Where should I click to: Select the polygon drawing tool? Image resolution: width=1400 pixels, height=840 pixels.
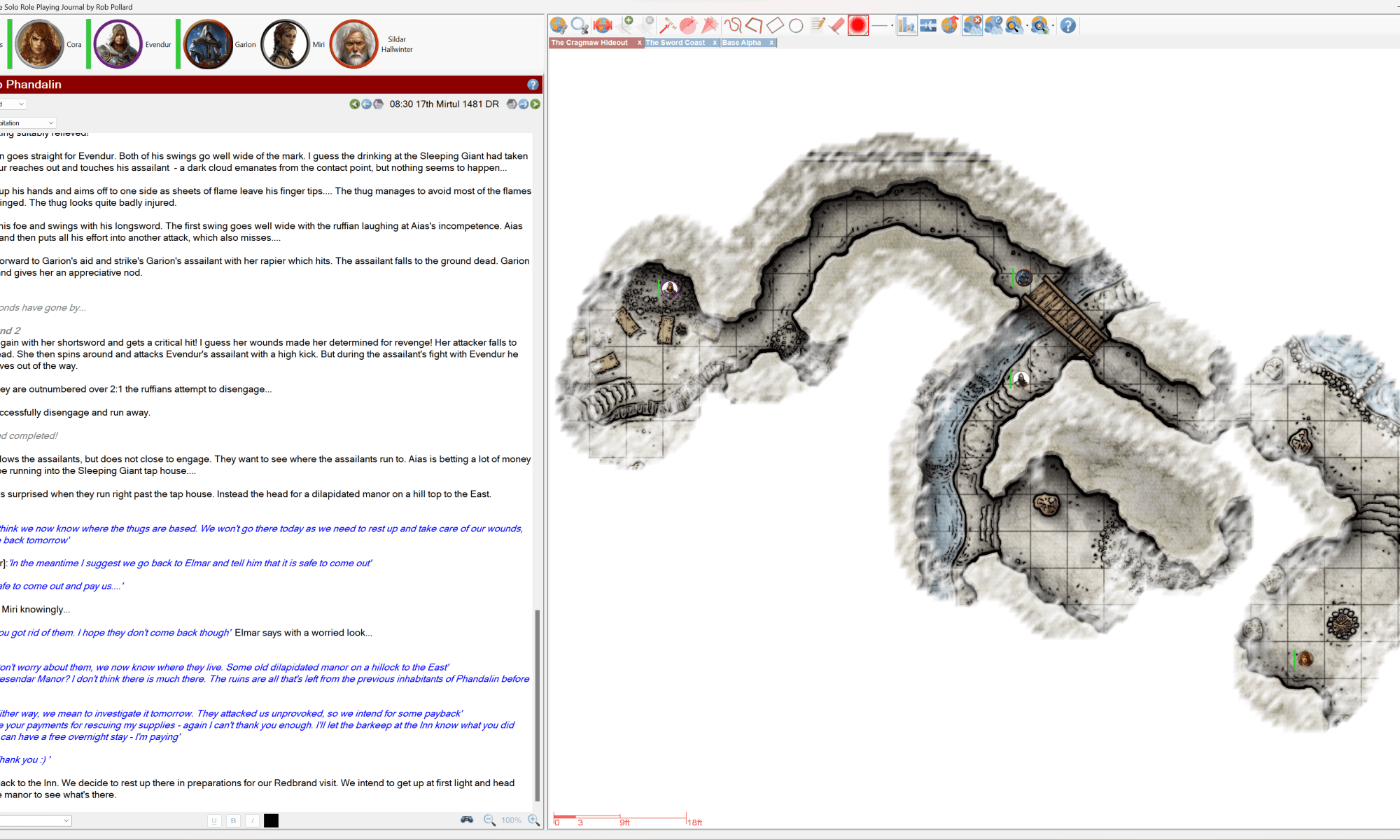(x=754, y=26)
